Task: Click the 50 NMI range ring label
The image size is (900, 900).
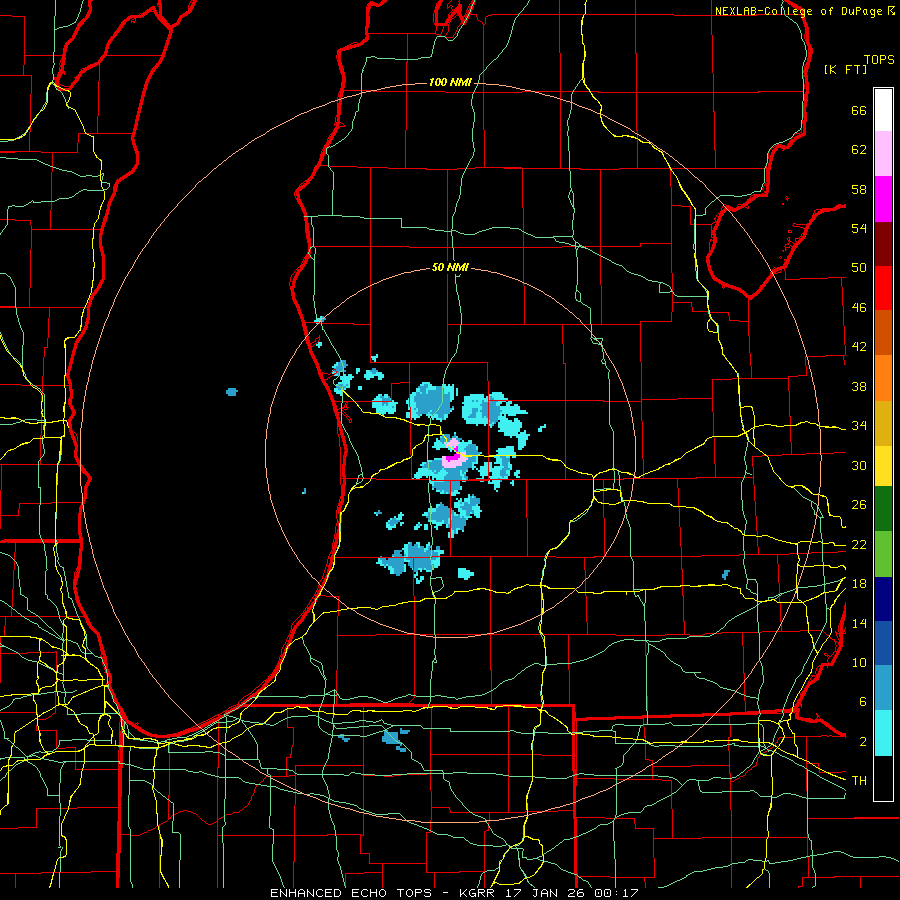Action: [450, 267]
